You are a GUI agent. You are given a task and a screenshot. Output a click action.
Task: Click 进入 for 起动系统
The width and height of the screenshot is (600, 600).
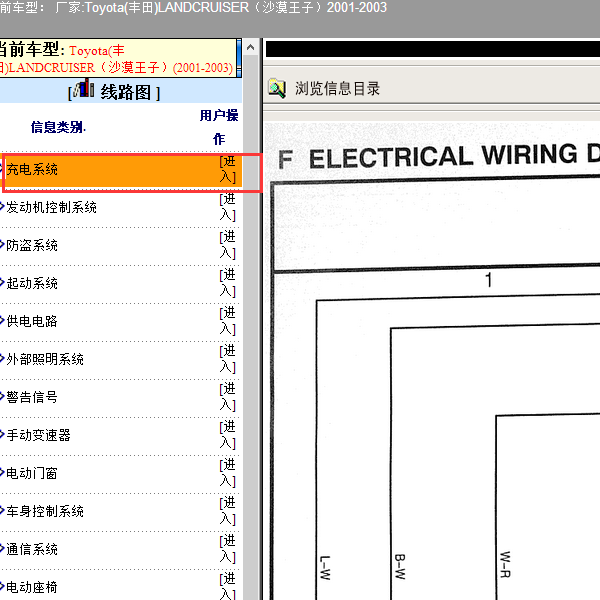pos(228,283)
